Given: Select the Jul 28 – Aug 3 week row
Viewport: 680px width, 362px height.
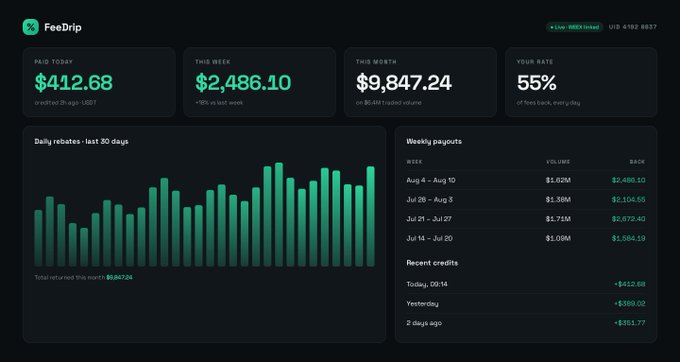Looking at the screenshot, I should point(526,200).
